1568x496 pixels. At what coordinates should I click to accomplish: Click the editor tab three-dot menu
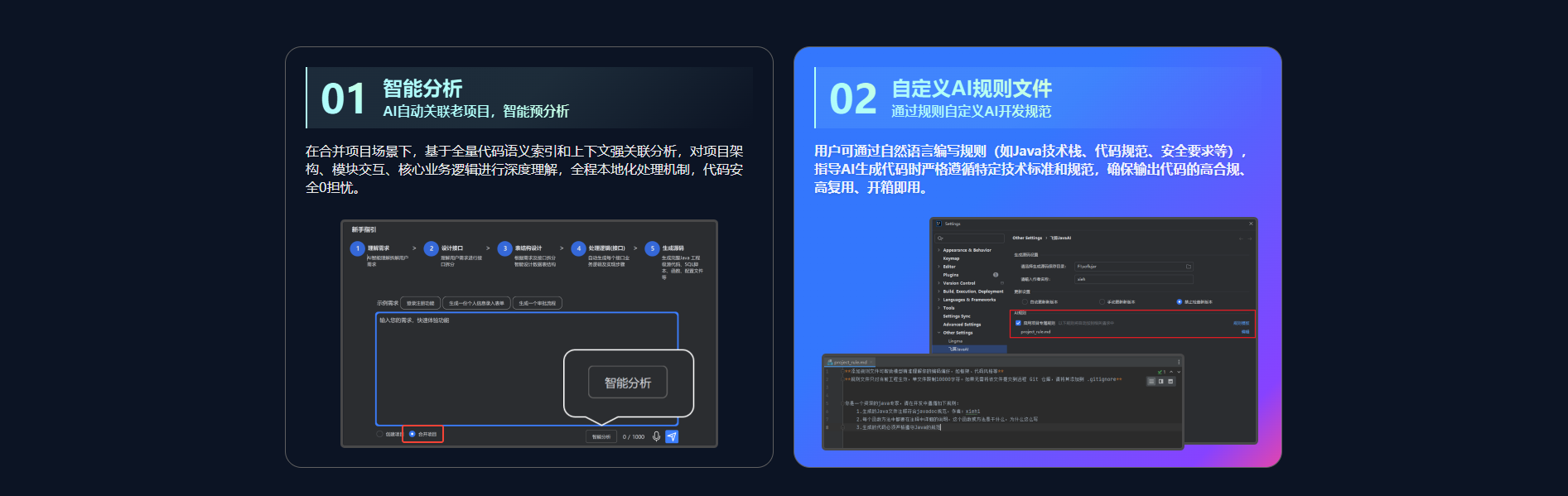(x=1179, y=362)
